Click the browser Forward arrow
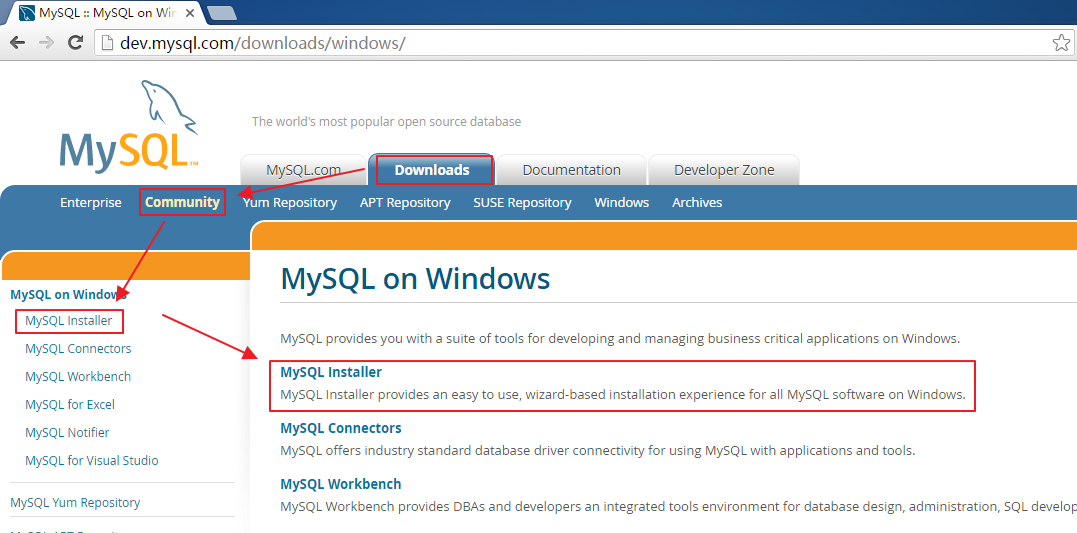The image size is (1077, 533). point(47,43)
